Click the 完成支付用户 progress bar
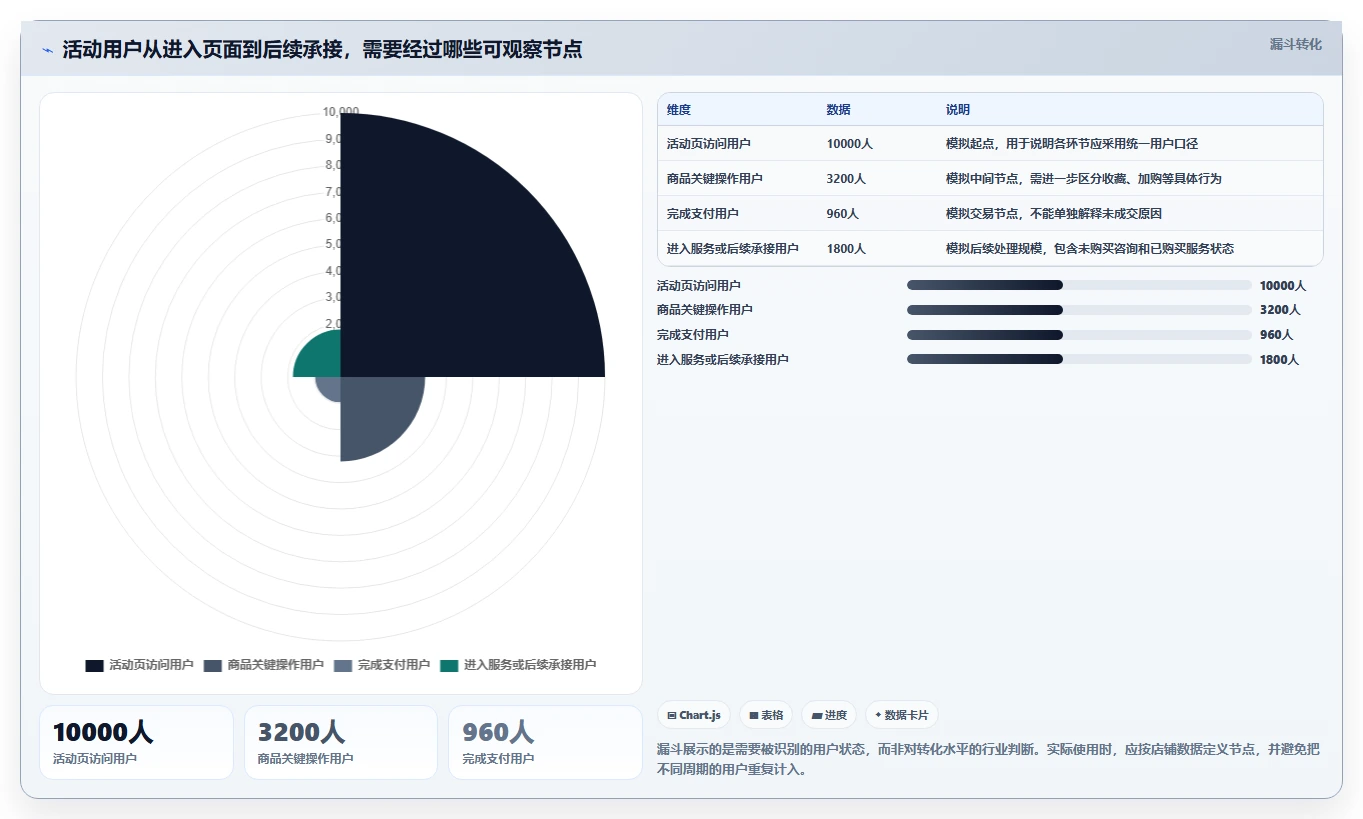This screenshot has height=819, width=1363. point(1079,335)
